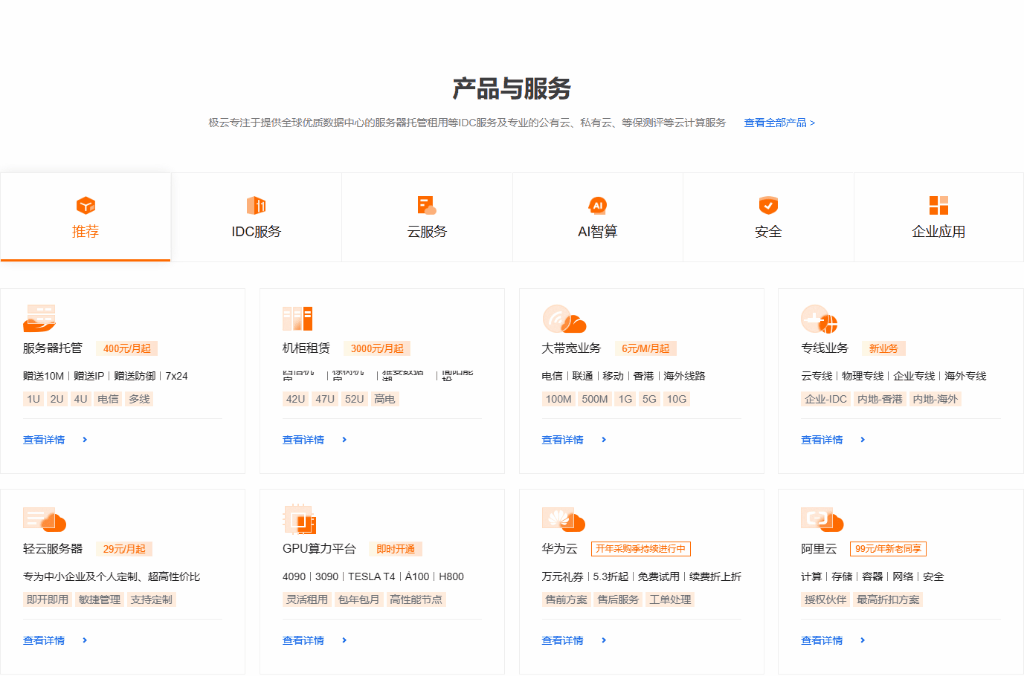Click the 机柜租赁 cabinet rental icon
The width and height of the screenshot is (1024, 676).
(x=297, y=318)
